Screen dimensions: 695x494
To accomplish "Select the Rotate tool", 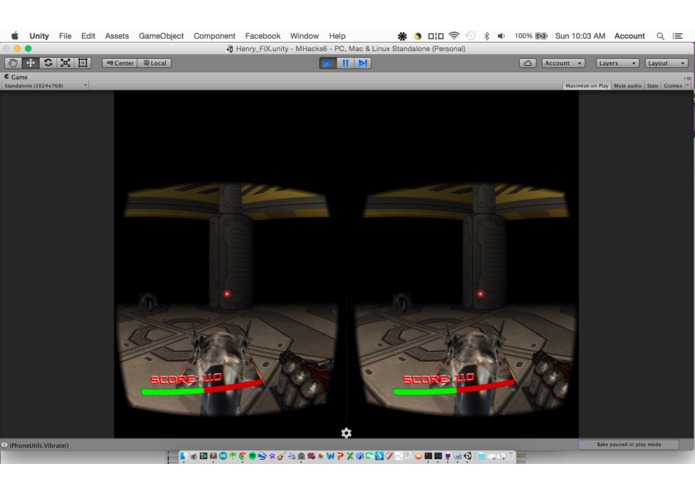I will tap(48, 63).
